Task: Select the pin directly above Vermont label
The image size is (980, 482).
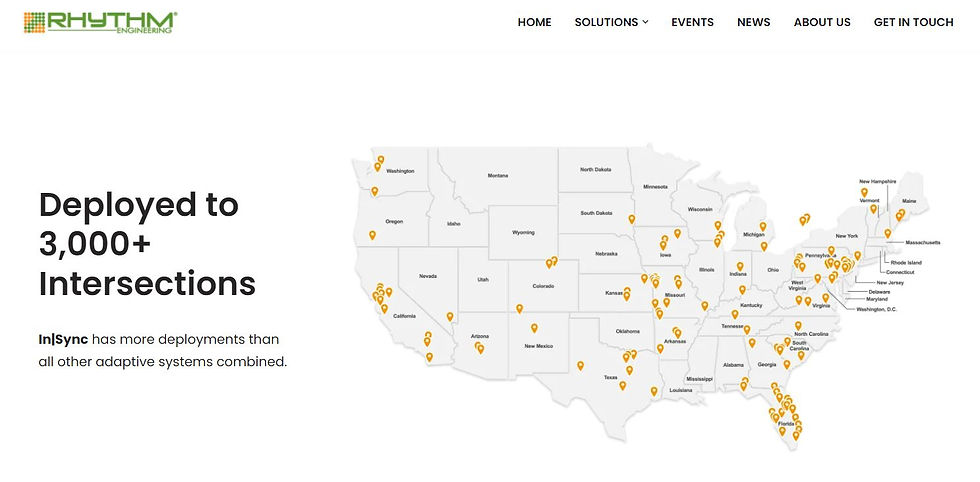Action: click(x=864, y=193)
